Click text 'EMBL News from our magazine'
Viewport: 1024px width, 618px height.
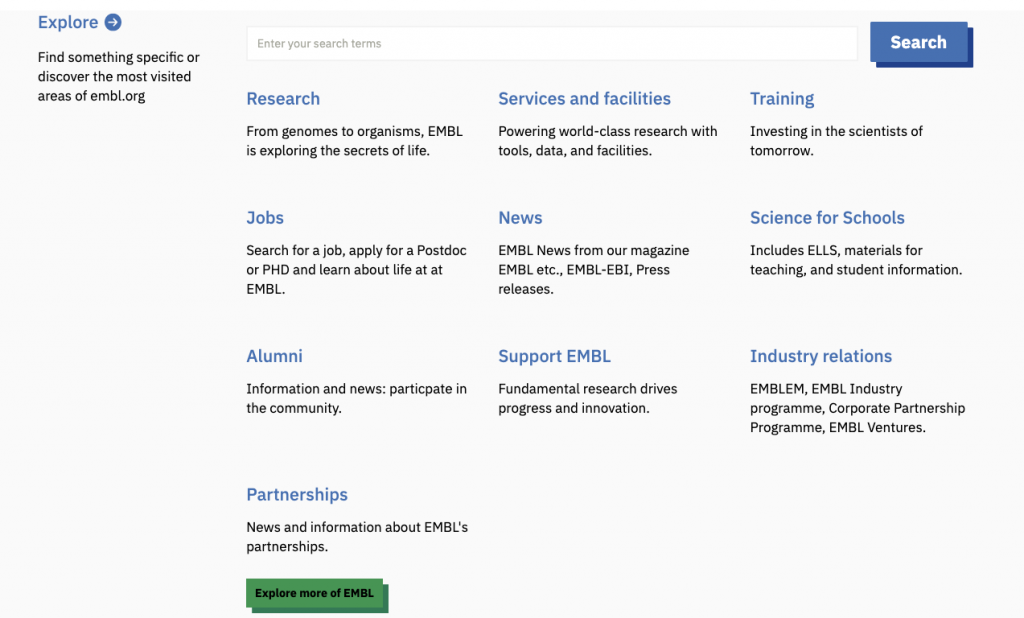pyautogui.click(x=594, y=250)
